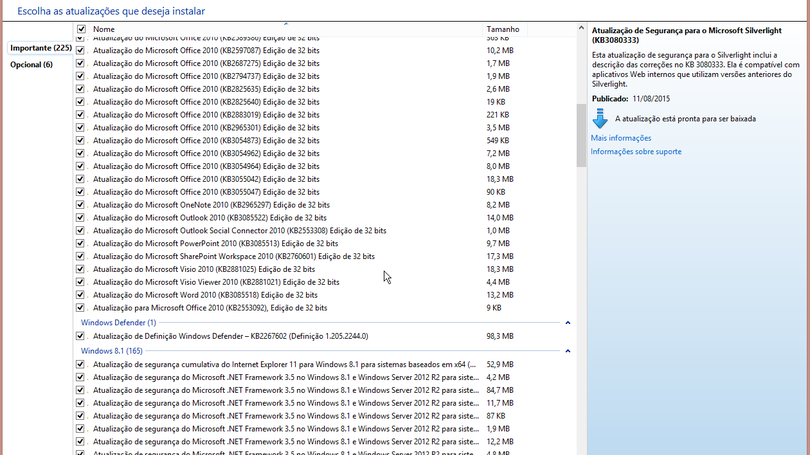Select the Office 2010 KB2883019 update row
This screenshot has height=455, width=810.
click(325, 115)
